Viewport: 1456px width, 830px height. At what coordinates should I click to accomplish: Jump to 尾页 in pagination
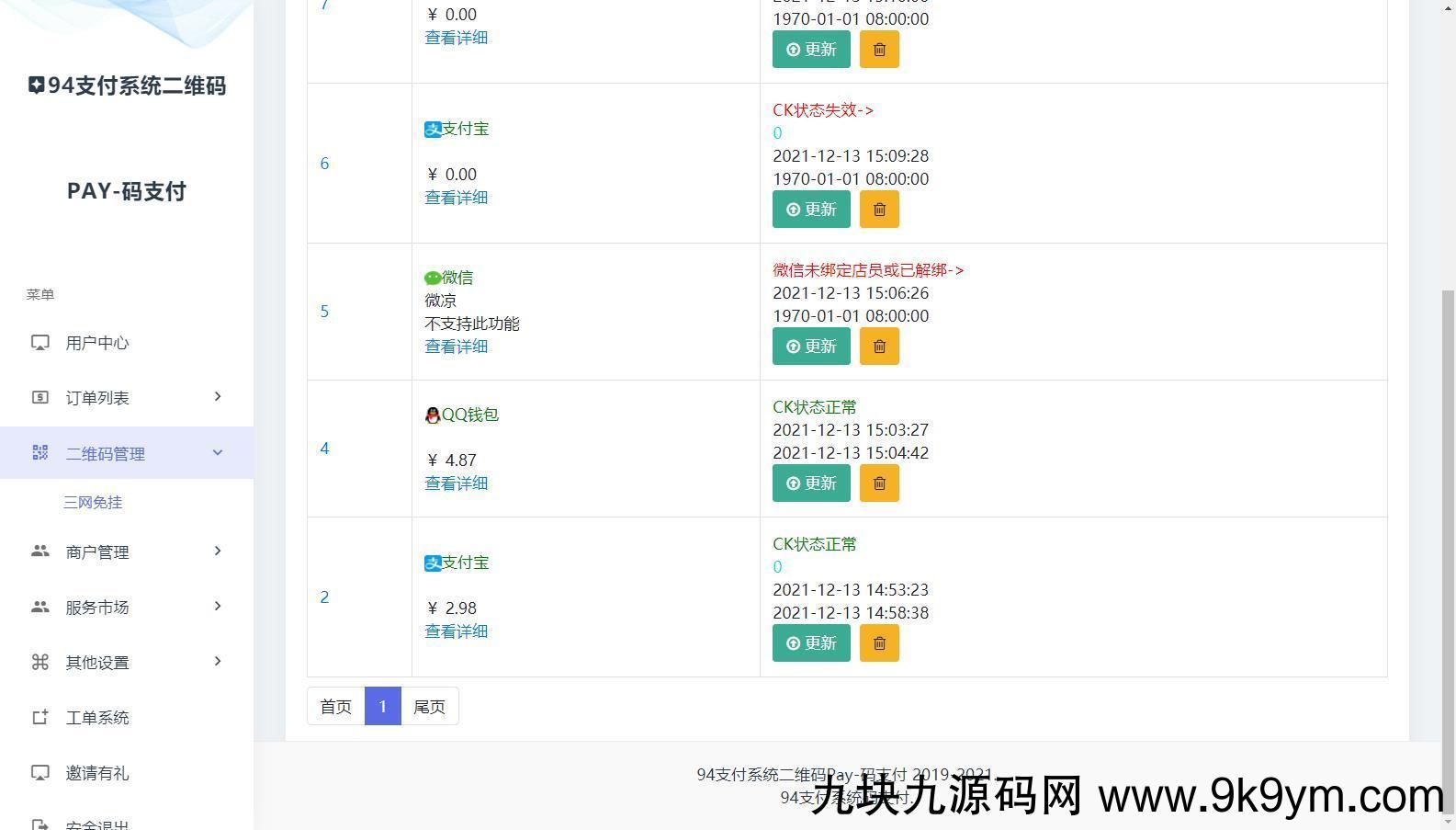click(x=429, y=707)
